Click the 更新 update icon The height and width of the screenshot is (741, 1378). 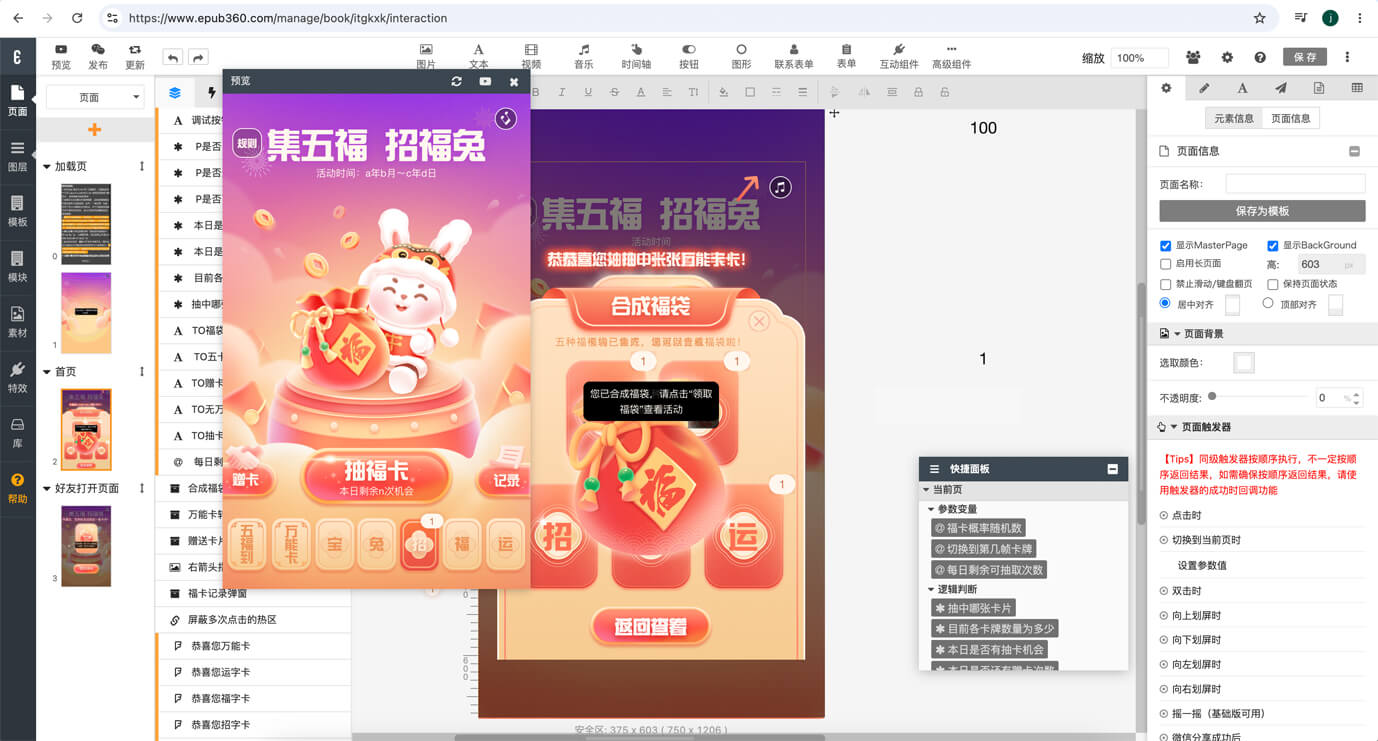(135, 56)
